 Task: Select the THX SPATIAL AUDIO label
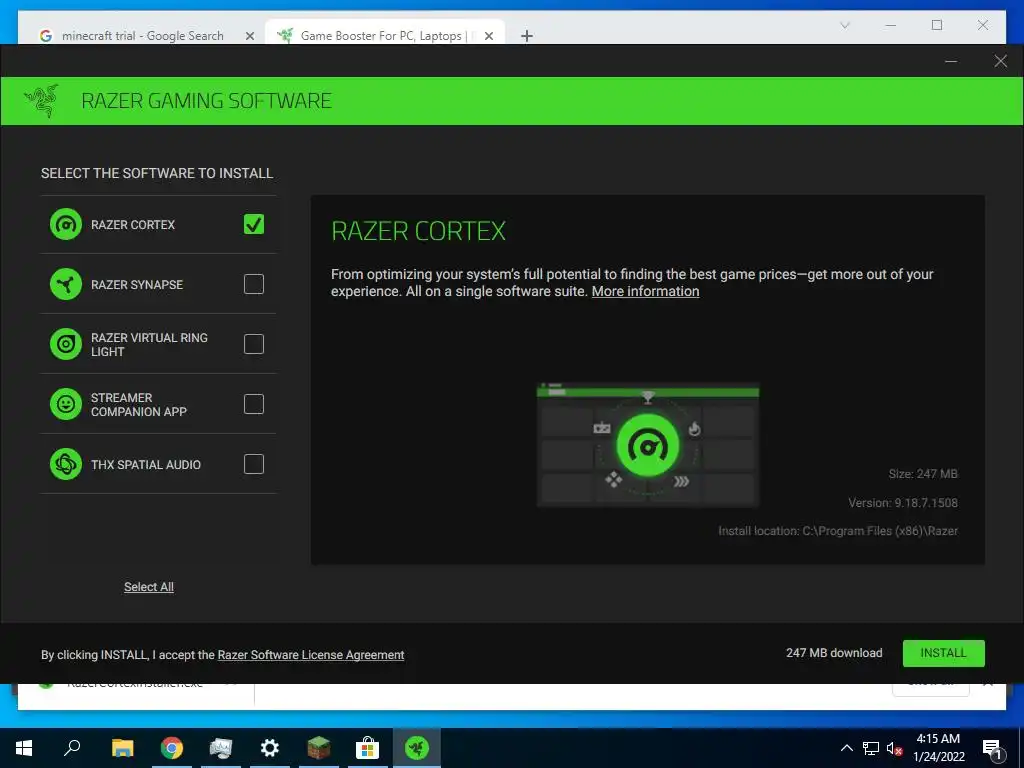click(146, 465)
